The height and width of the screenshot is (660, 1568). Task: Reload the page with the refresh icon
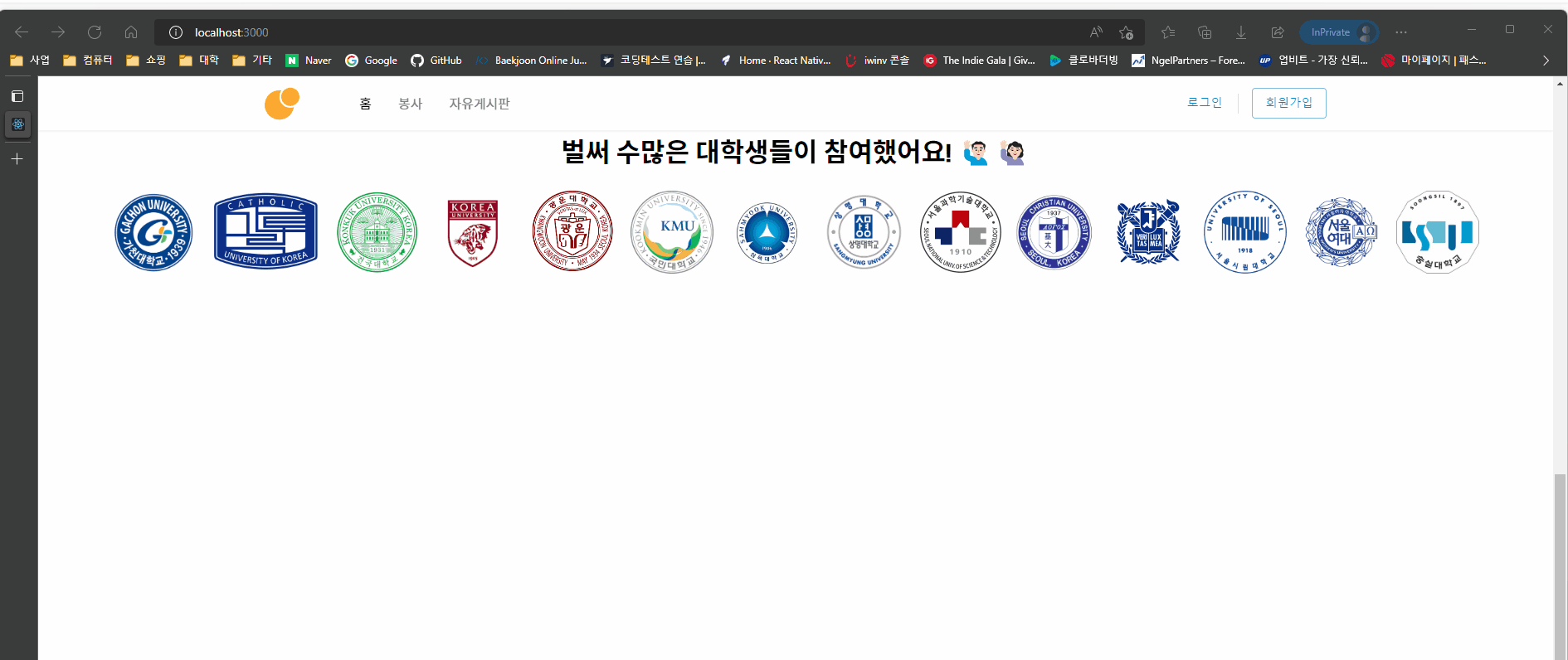[x=95, y=32]
